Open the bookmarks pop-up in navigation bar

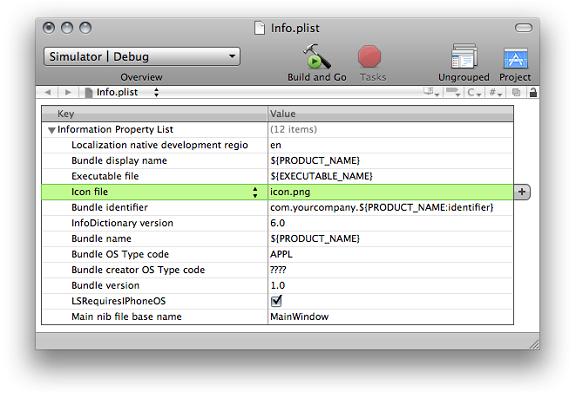(431, 92)
